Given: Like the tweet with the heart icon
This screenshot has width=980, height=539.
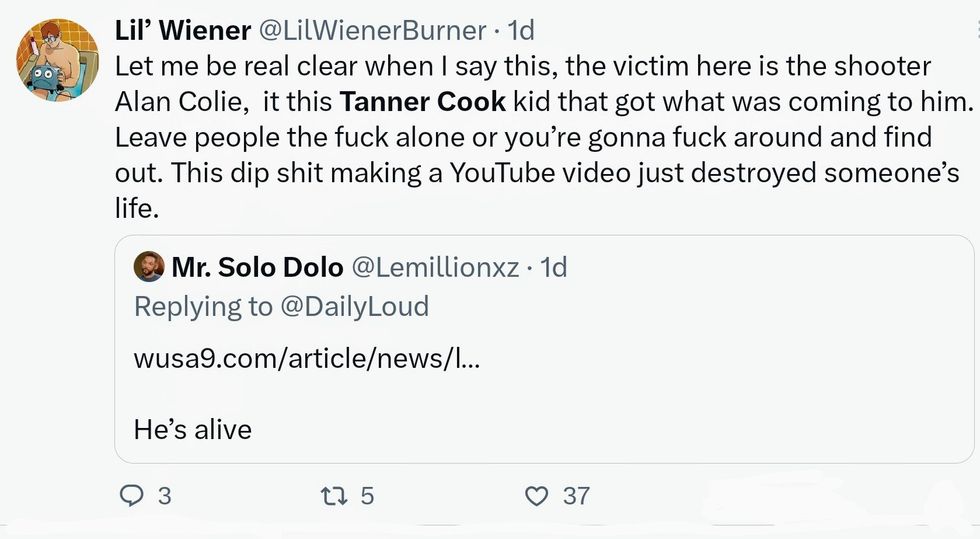Looking at the screenshot, I should (537, 495).
